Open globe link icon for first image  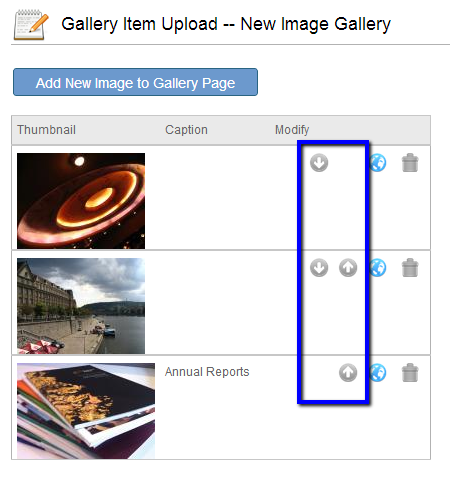click(x=378, y=163)
